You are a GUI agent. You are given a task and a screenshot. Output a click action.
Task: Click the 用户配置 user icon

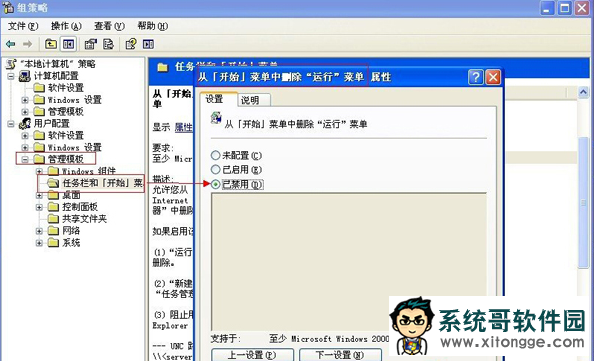pos(25,123)
